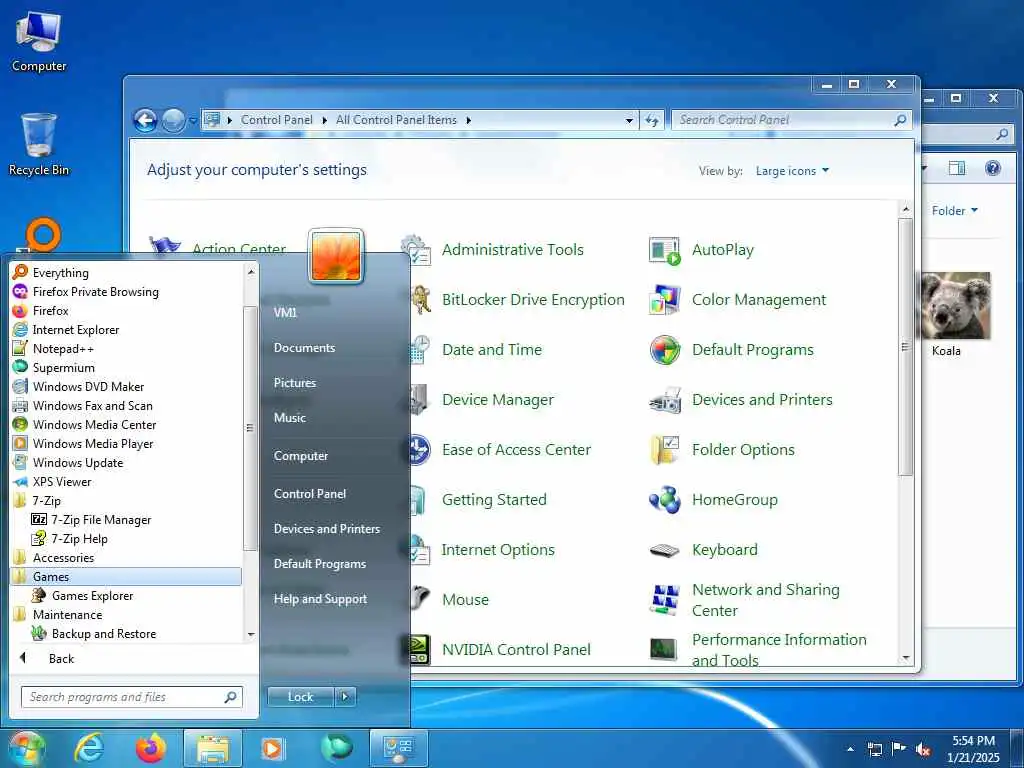
Task: Click the Color Management icon
Action: (665, 300)
